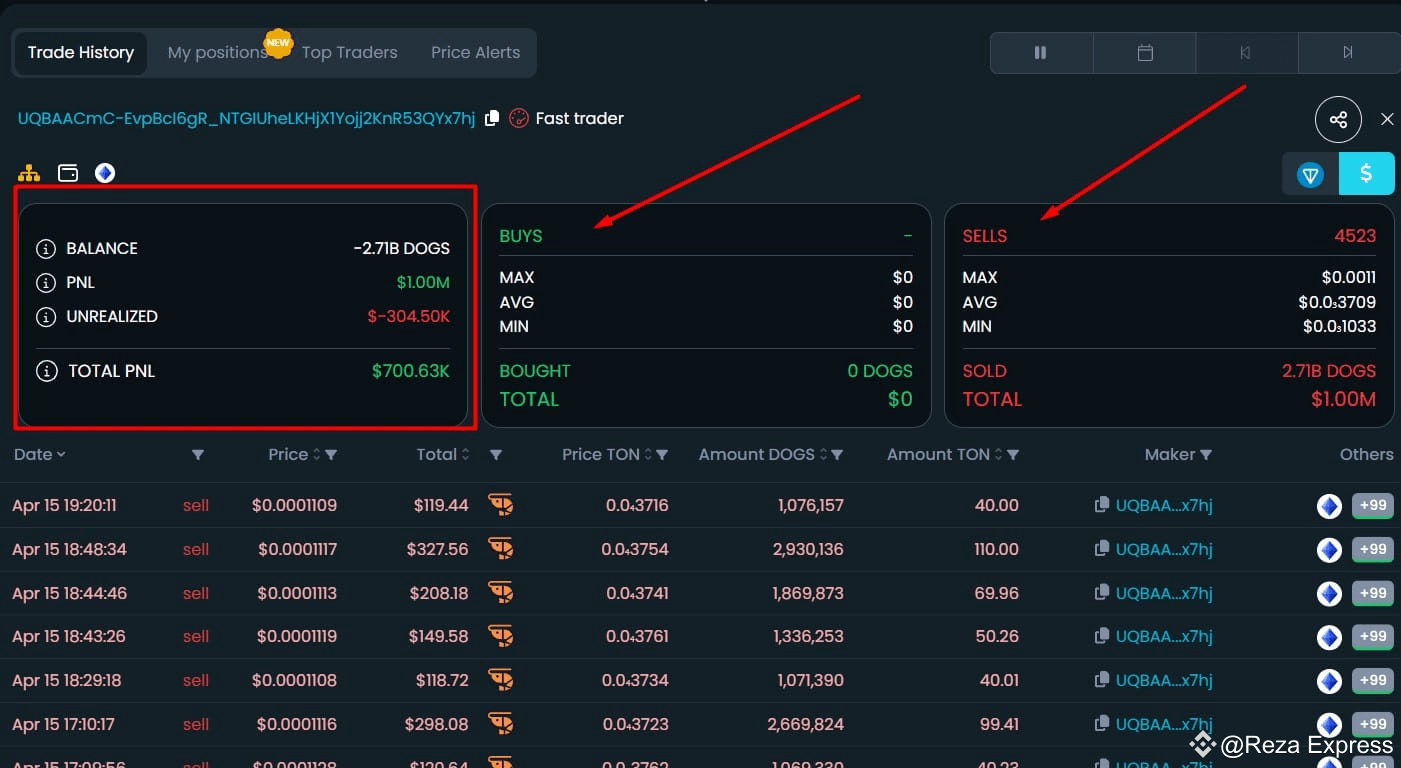Click the info icon beside UNREALIZED

(x=46, y=316)
